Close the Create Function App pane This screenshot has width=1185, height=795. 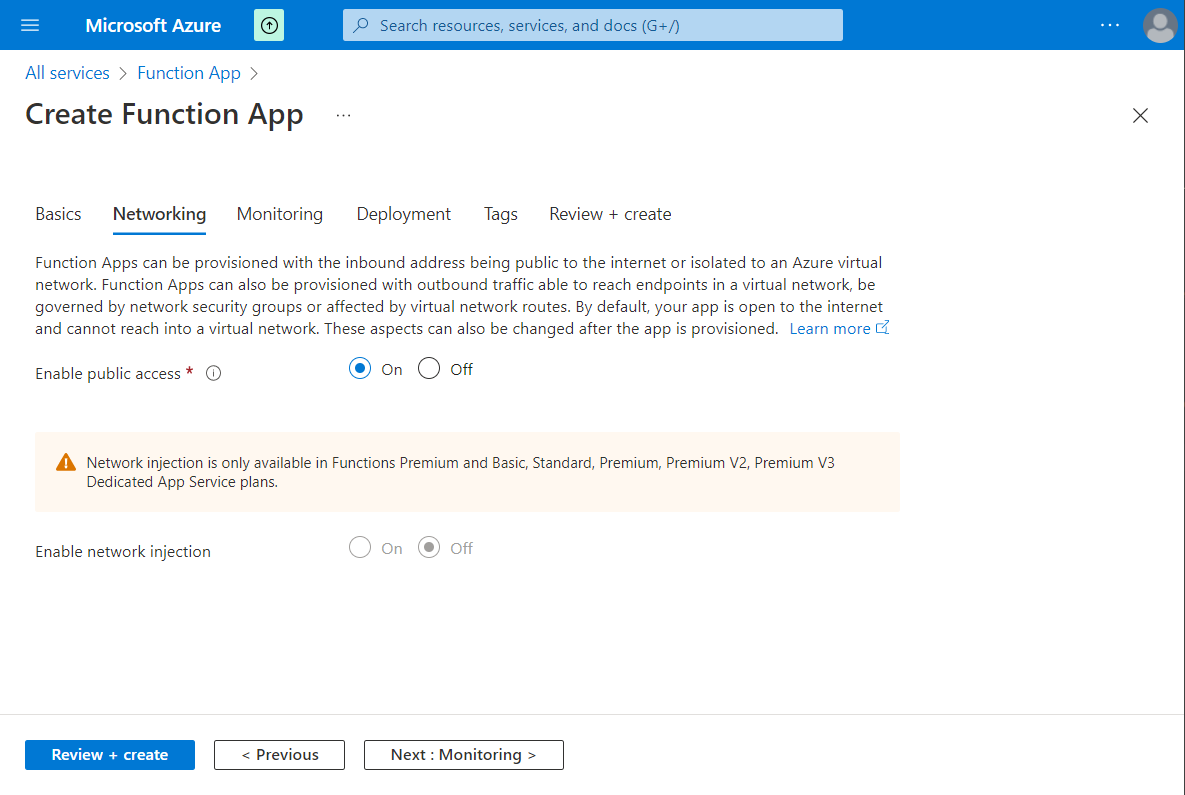(x=1140, y=115)
